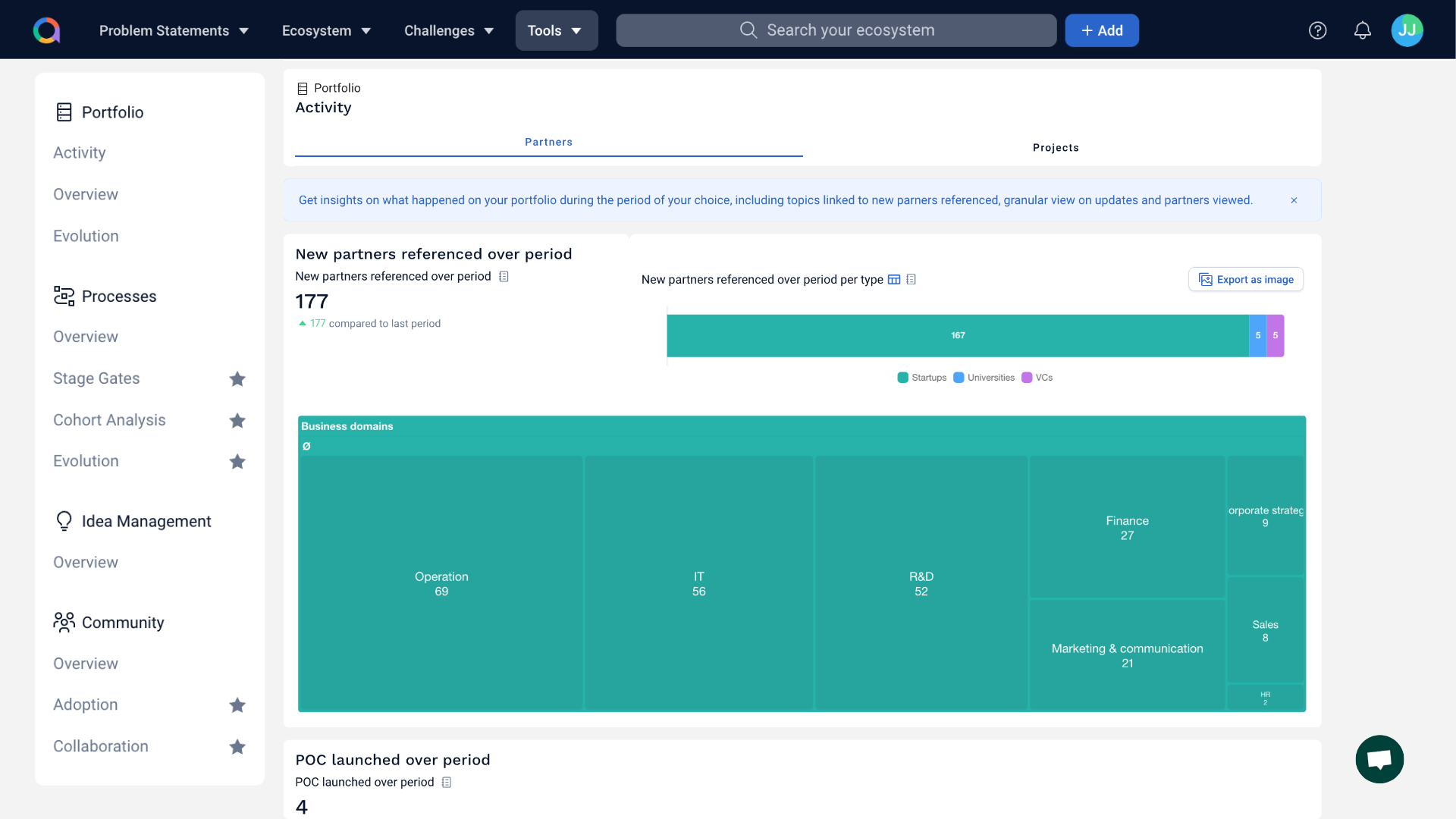Switch to the Projects tab
This screenshot has width=1456, height=819.
tap(1055, 147)
